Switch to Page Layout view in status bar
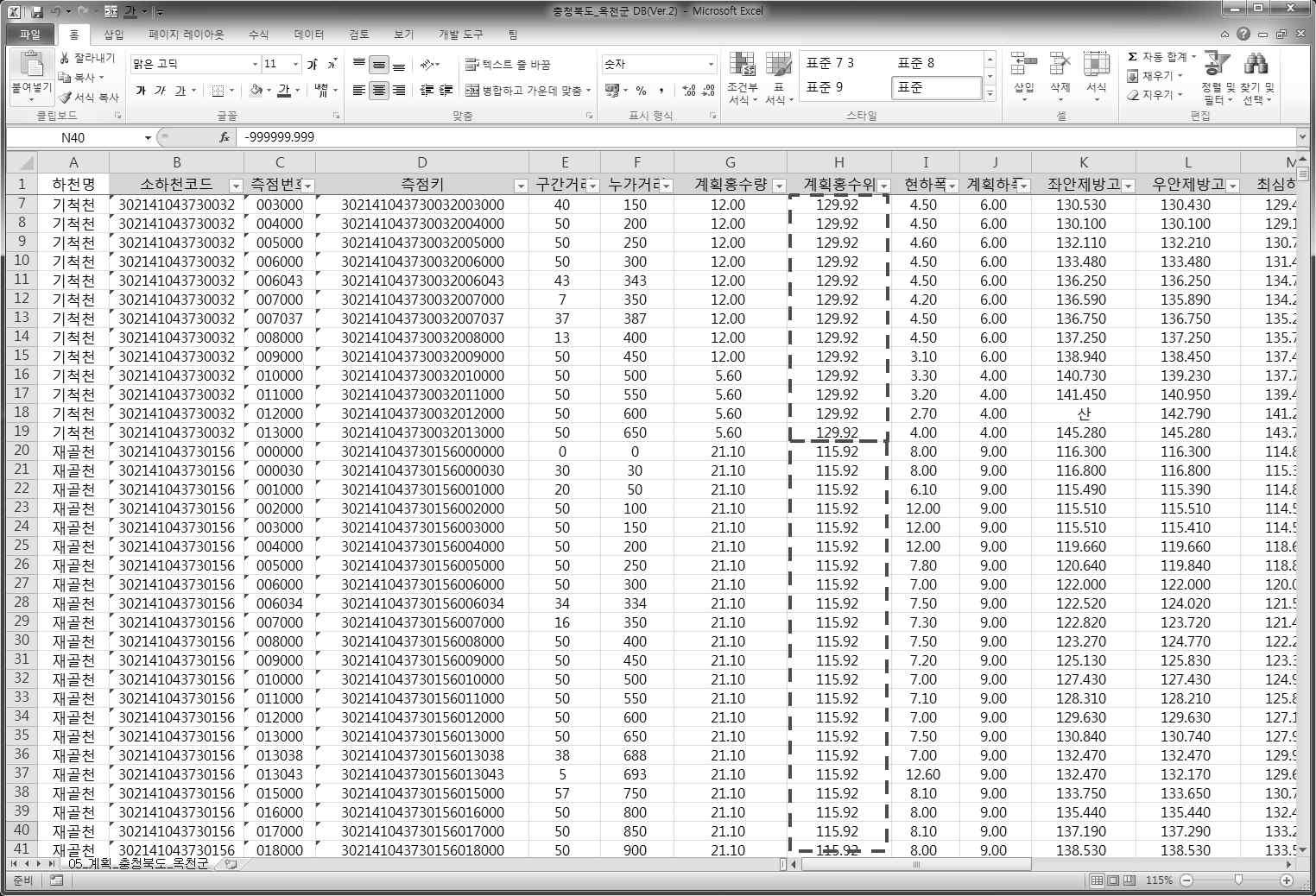 (x=1113, y=880)
